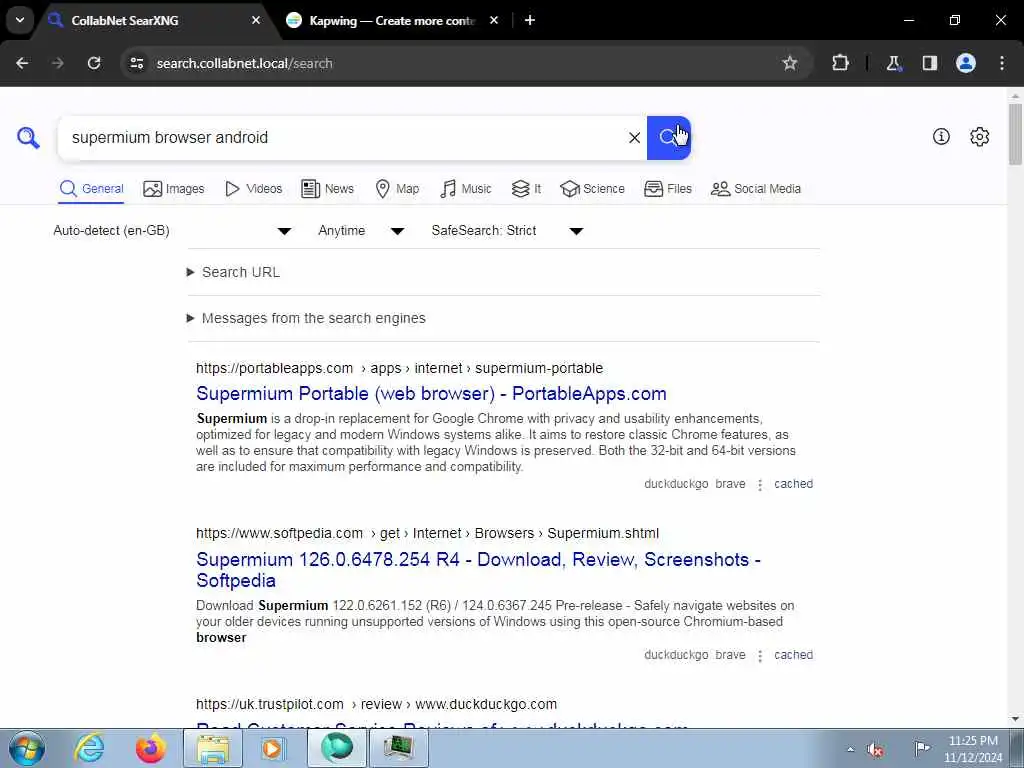The height and width of the screenshot is (768, 1024).
Task: Open the language dropdown Auto-detect (en-GB)
Action: 172,231
